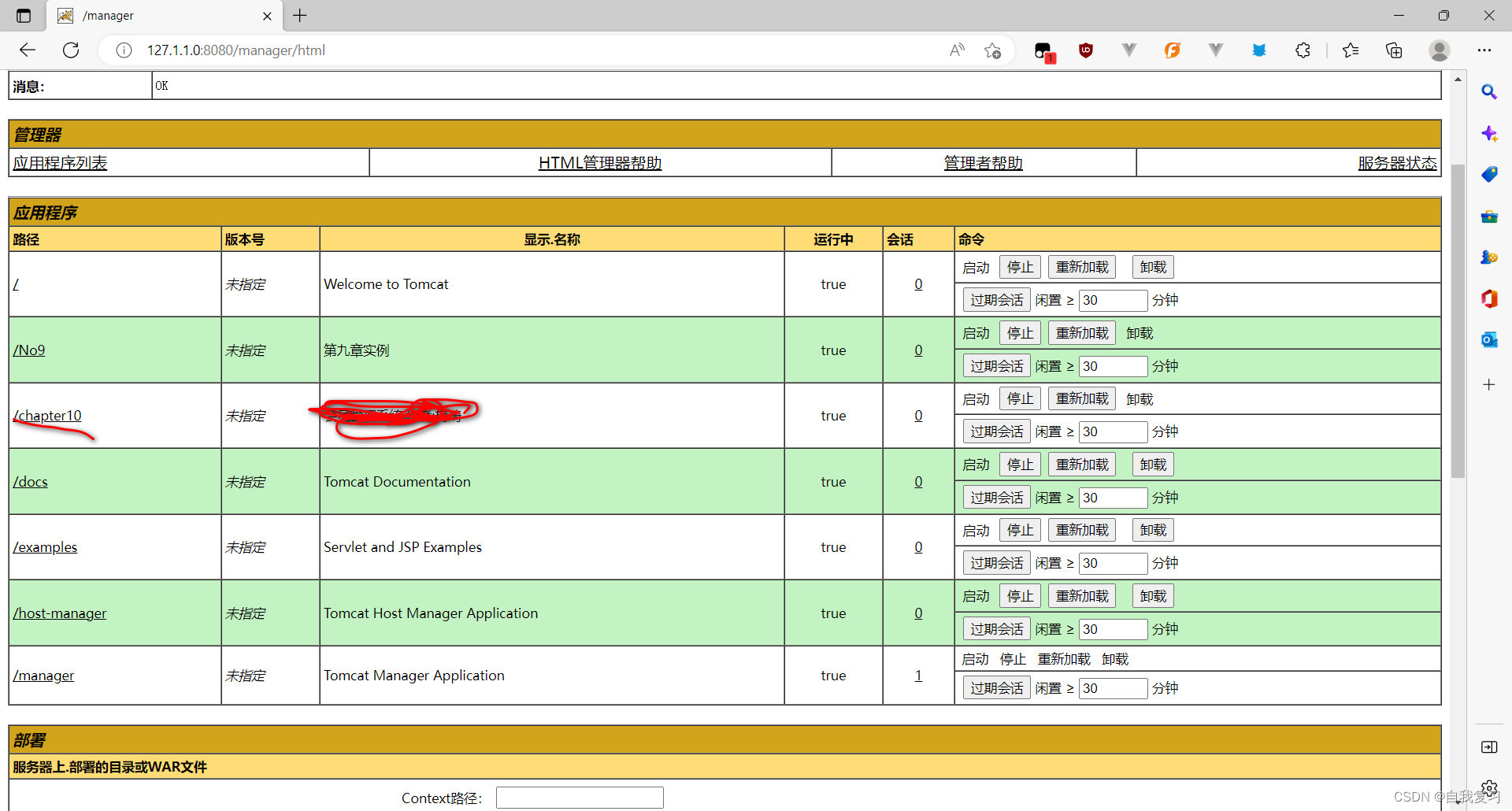The image size is (1512, 811).
Task: Open 管理者帮助 link
Action: [x=984, y=163]
